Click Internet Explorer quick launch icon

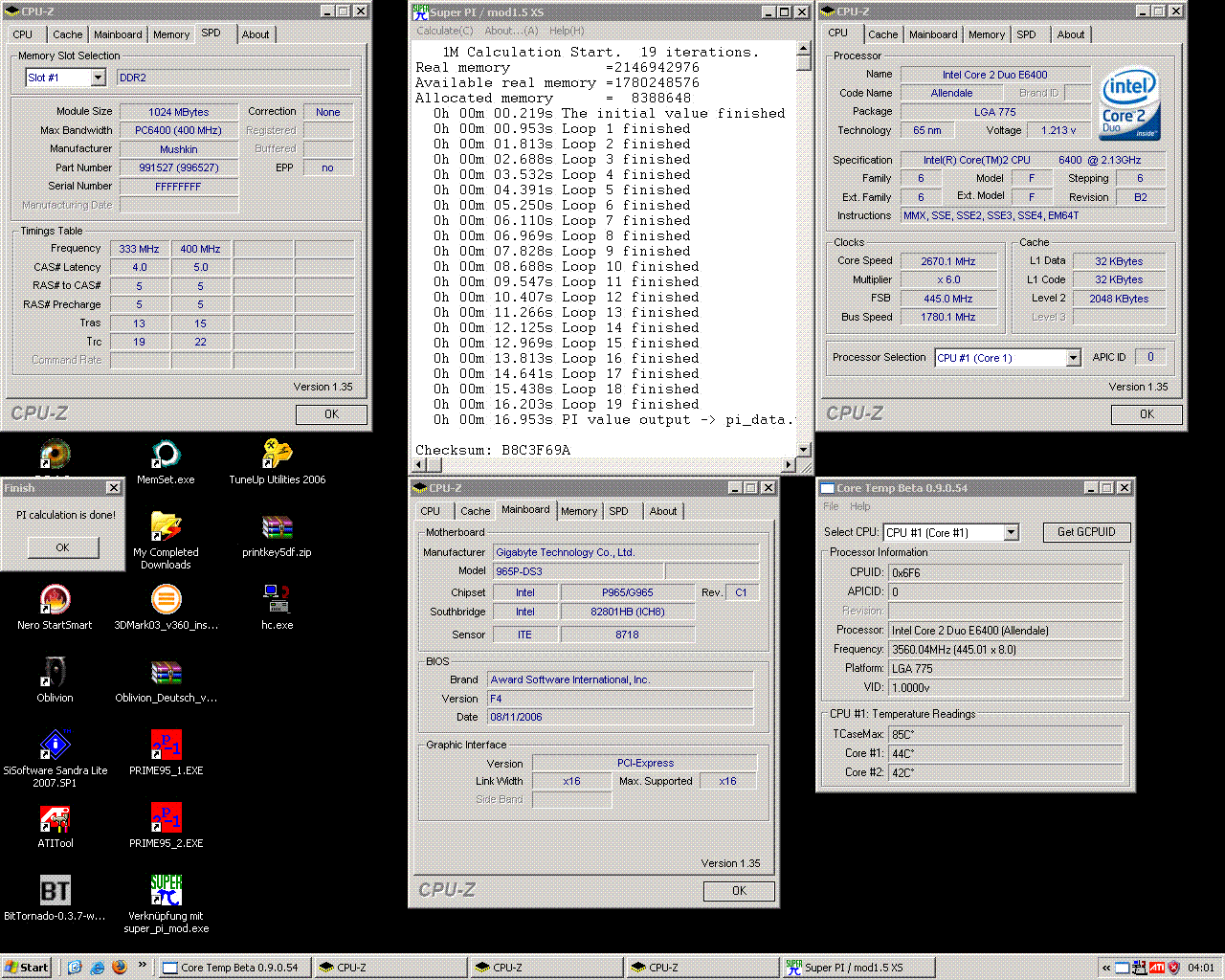coord(98,968)
